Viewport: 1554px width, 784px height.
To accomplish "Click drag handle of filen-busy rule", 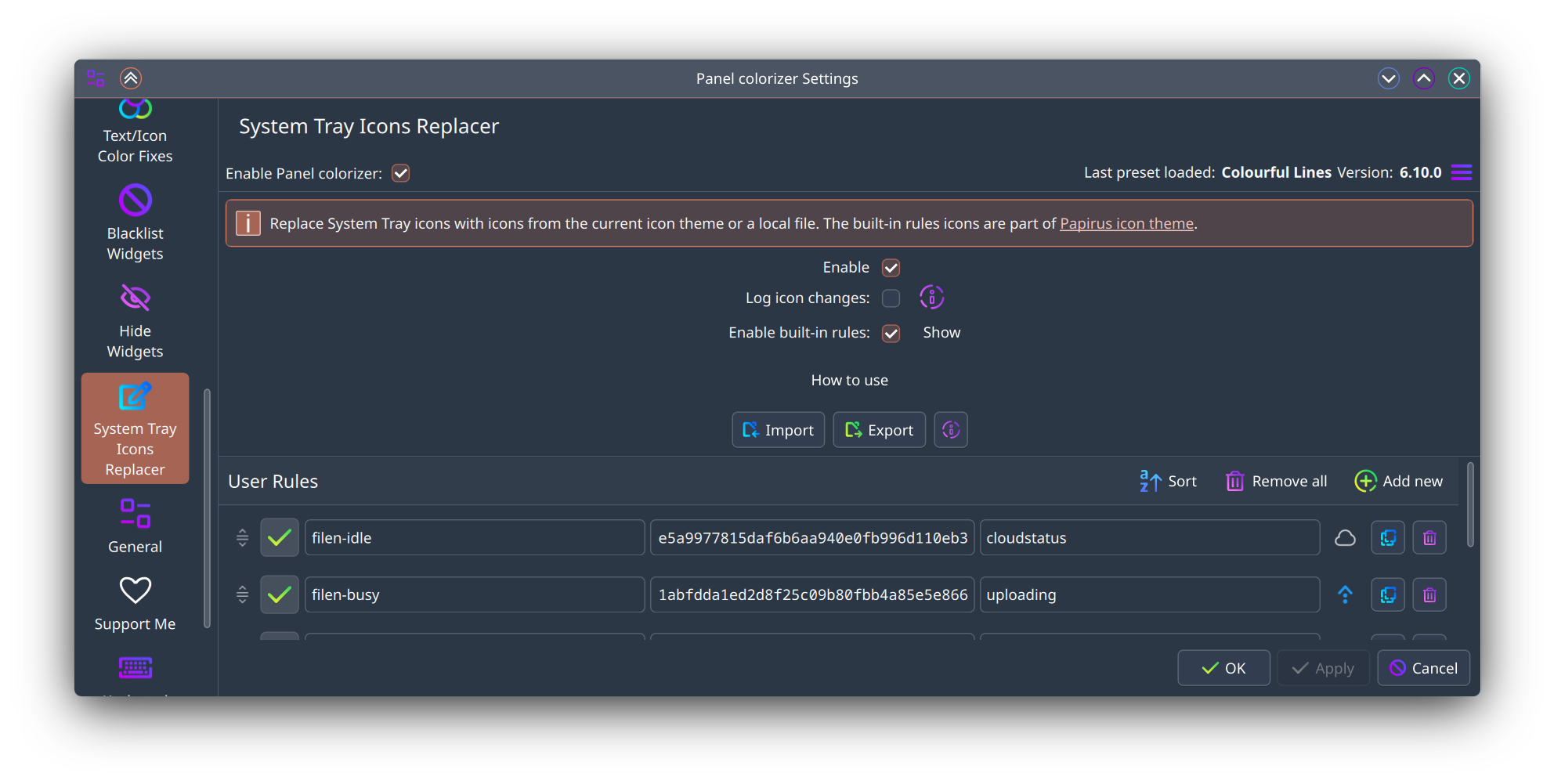I will tap(243, 594).
